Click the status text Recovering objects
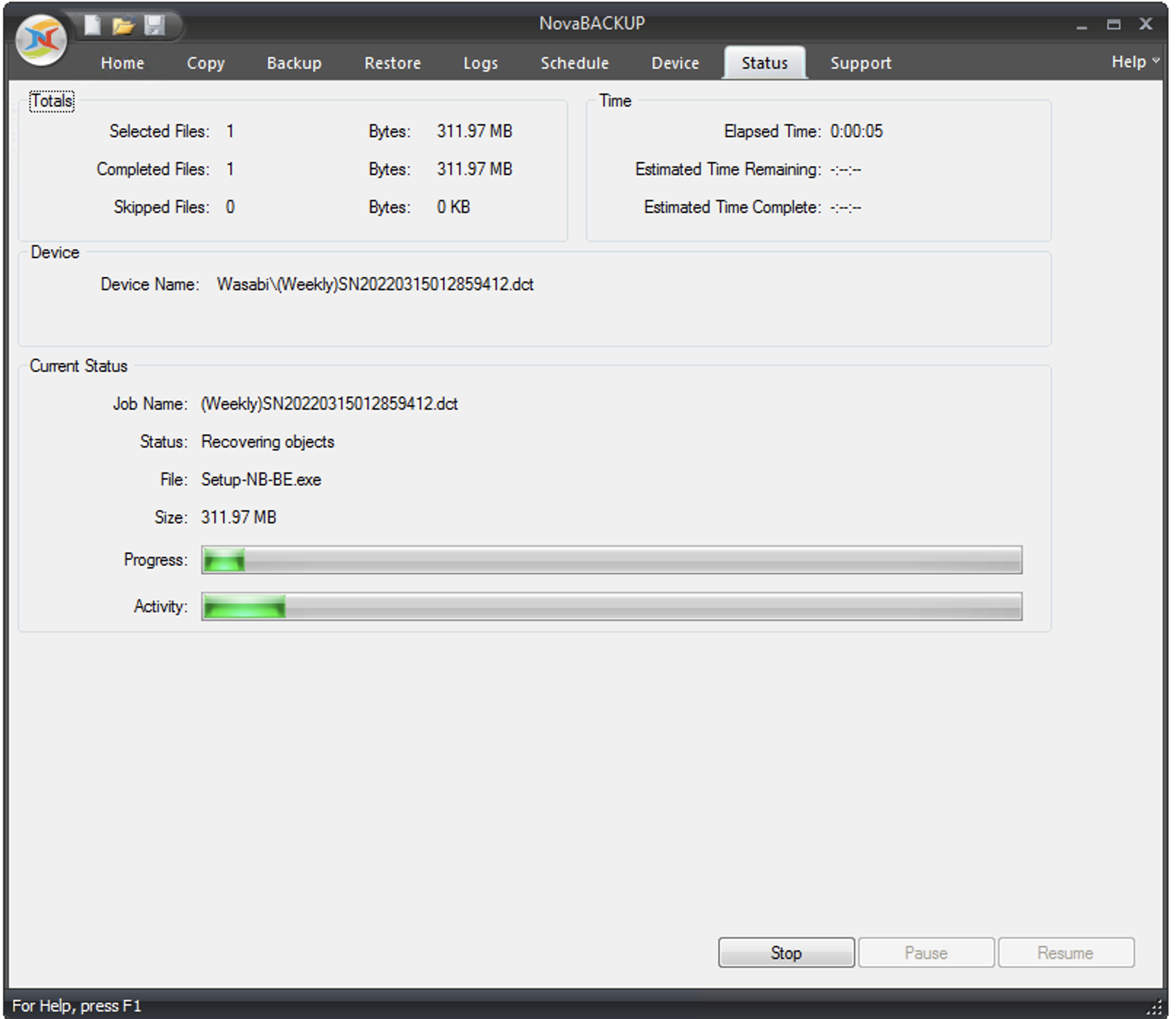 coord(268,442)
